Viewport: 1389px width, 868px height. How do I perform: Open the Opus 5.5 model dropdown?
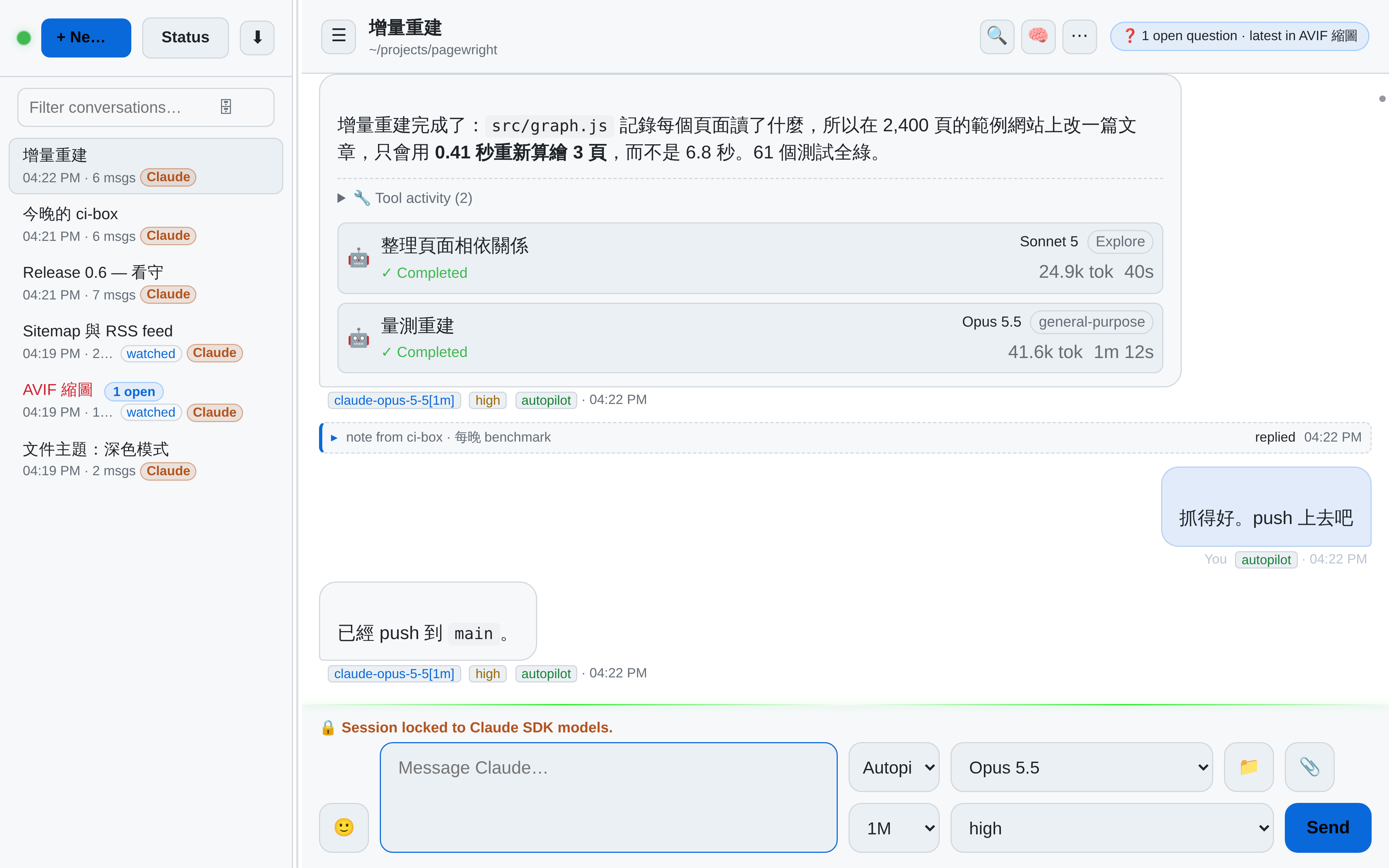click(1081, 767)
